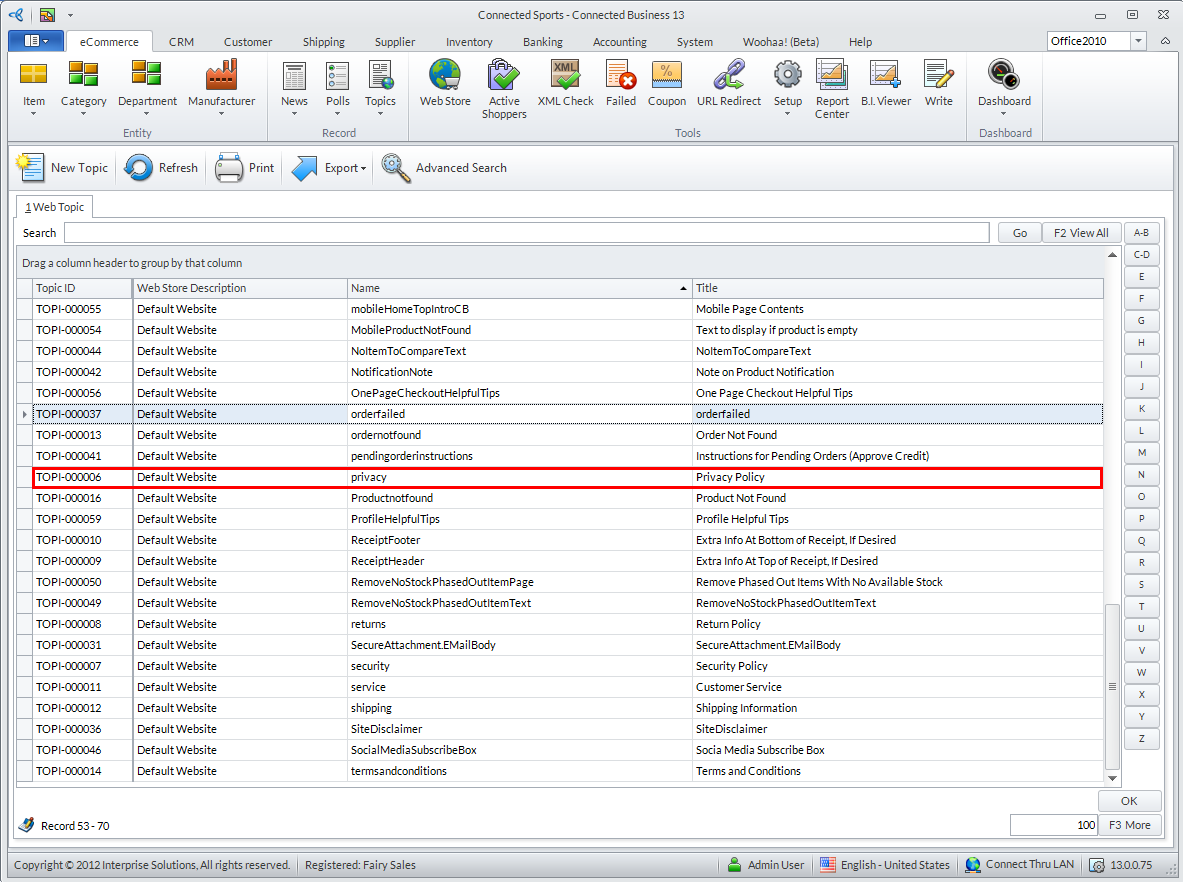The height and width of the screenshot is (882, 1183).
Task: Open Advanced Search
Action: click(444, 168)
